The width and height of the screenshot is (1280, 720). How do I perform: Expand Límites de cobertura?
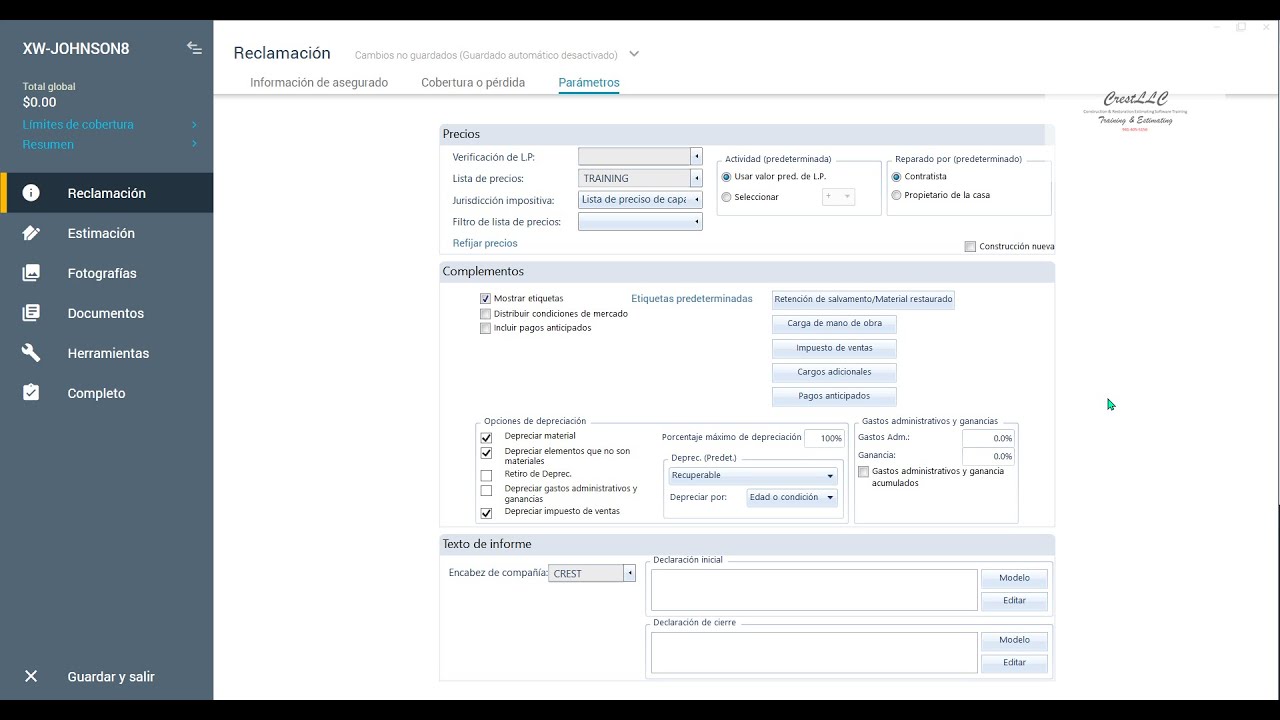(x=110, y=124)
